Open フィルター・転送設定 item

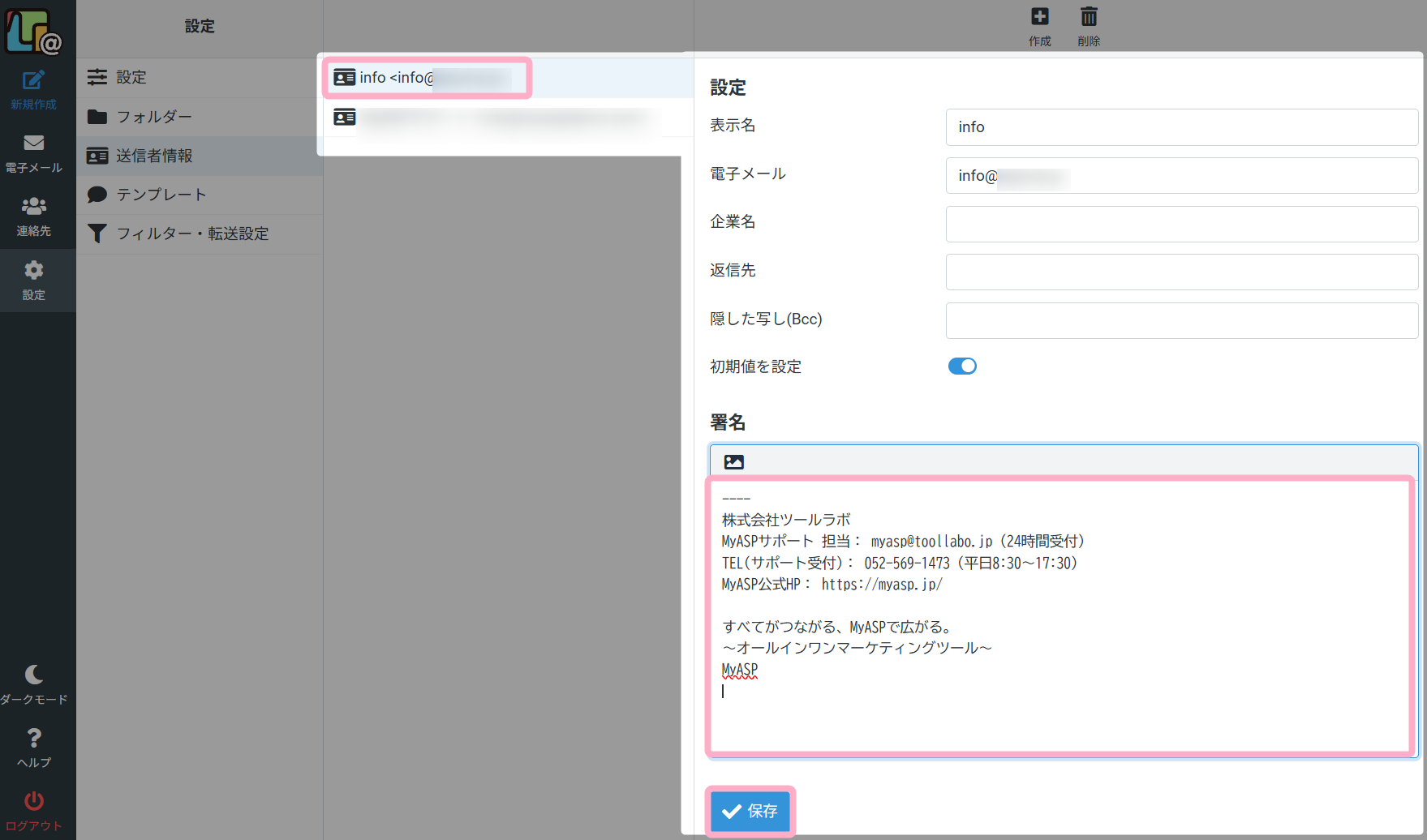pos(200,234)
